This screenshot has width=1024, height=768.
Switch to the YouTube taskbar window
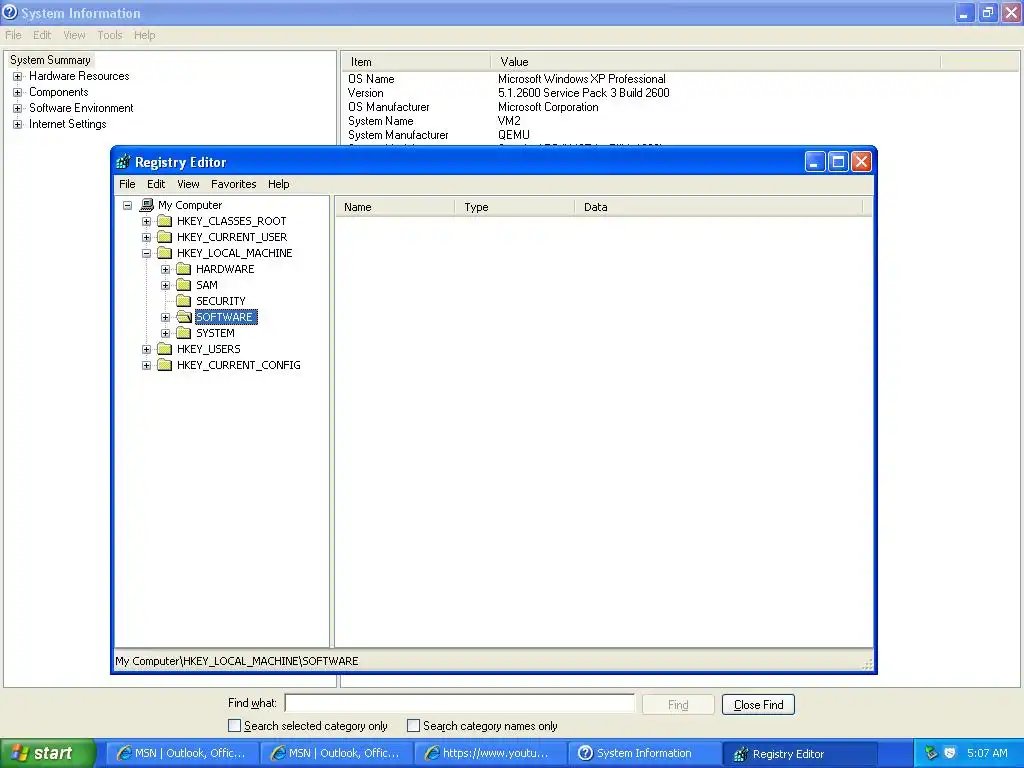490,754
